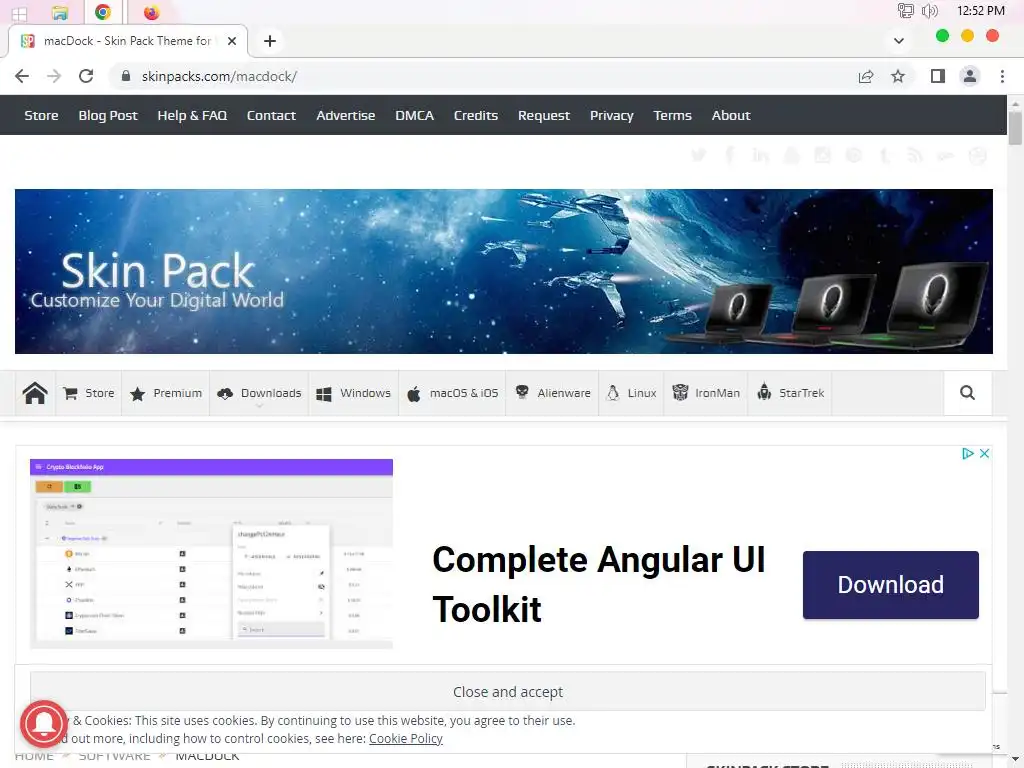Open the IronMan category
The width and height of the screenshot is (1024, 768).
pos(705,393)
